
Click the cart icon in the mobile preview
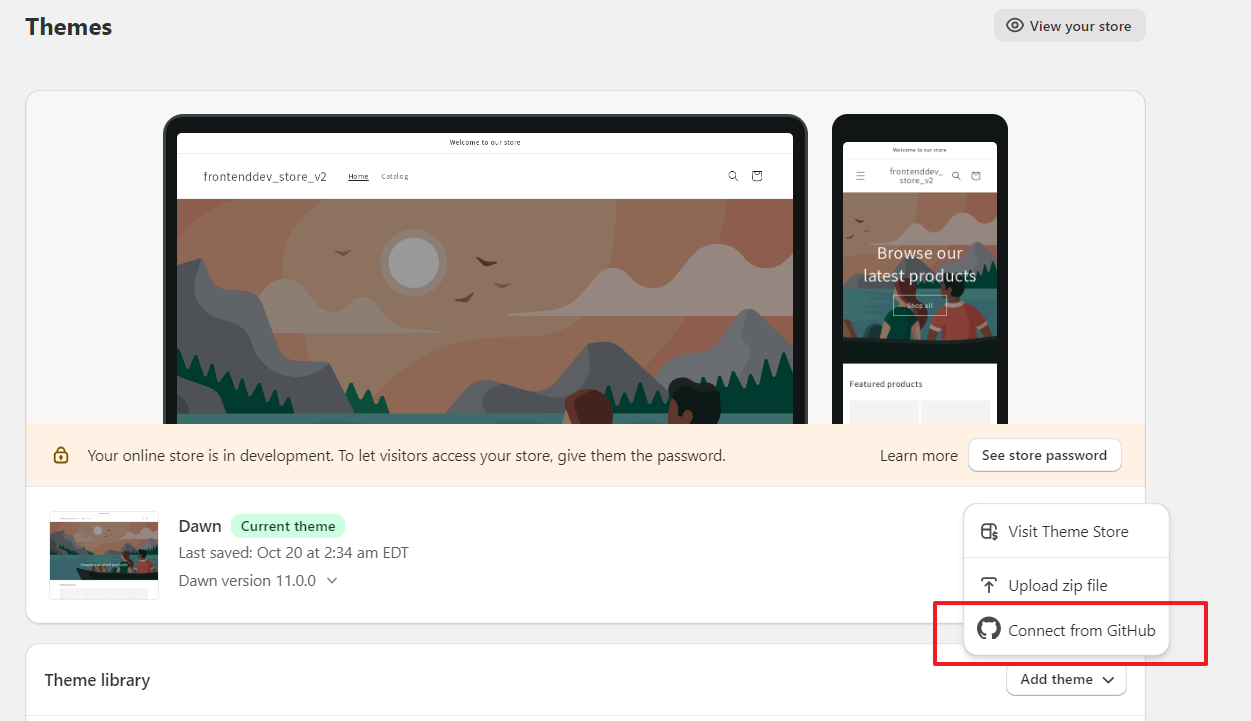coord(976,173)
